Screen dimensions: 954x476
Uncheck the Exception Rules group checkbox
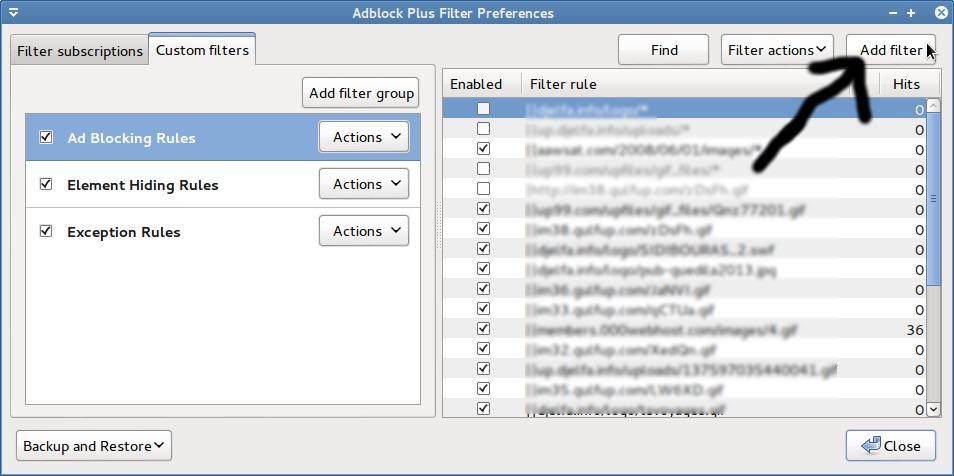point(45,231)
